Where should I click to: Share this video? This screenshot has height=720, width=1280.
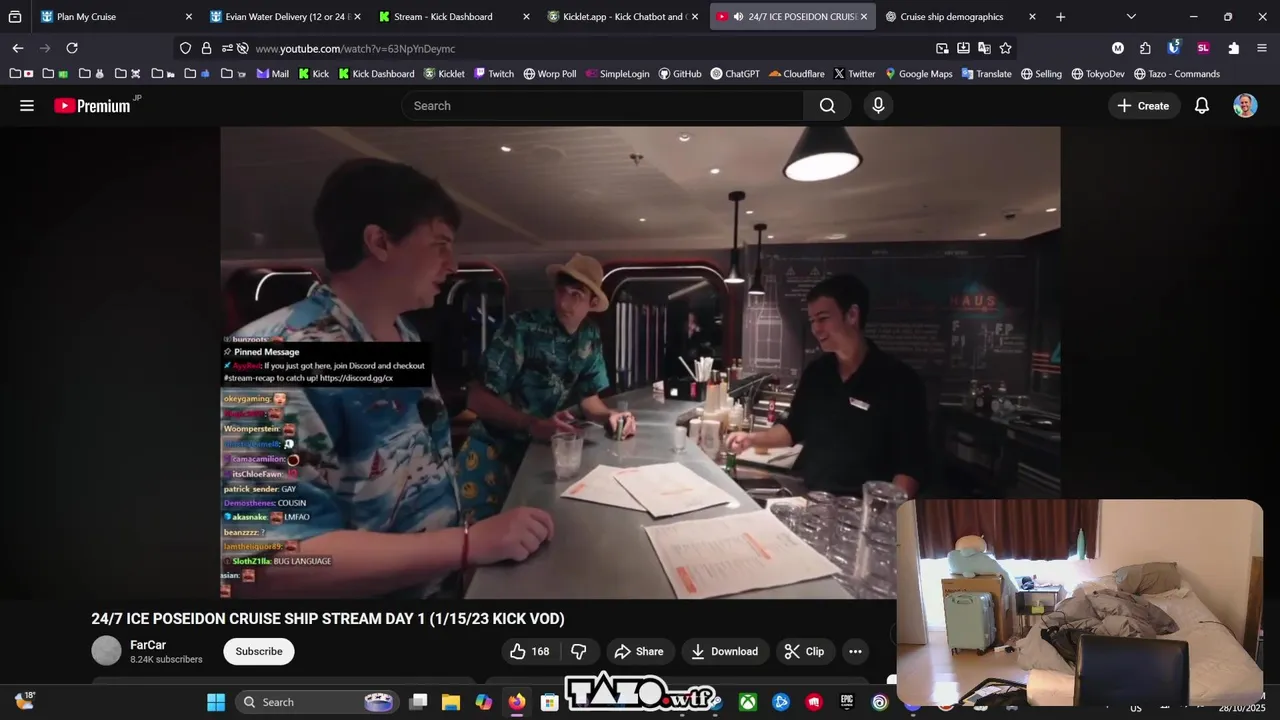pos(639,651)
